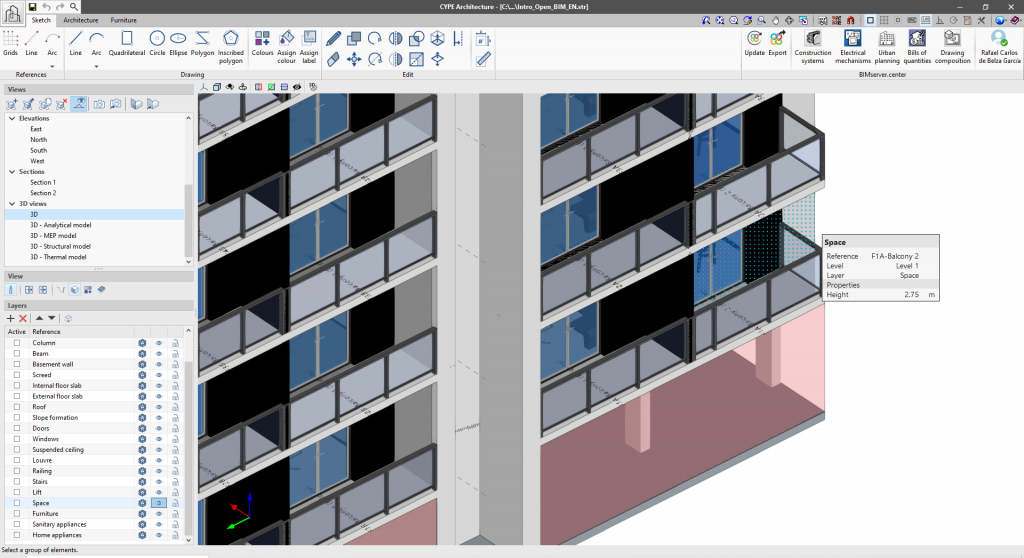This screenshot has width=1024, height=558.
Task: Enable the Active checkbox for Column layer
Action: (x=17, y=343)
